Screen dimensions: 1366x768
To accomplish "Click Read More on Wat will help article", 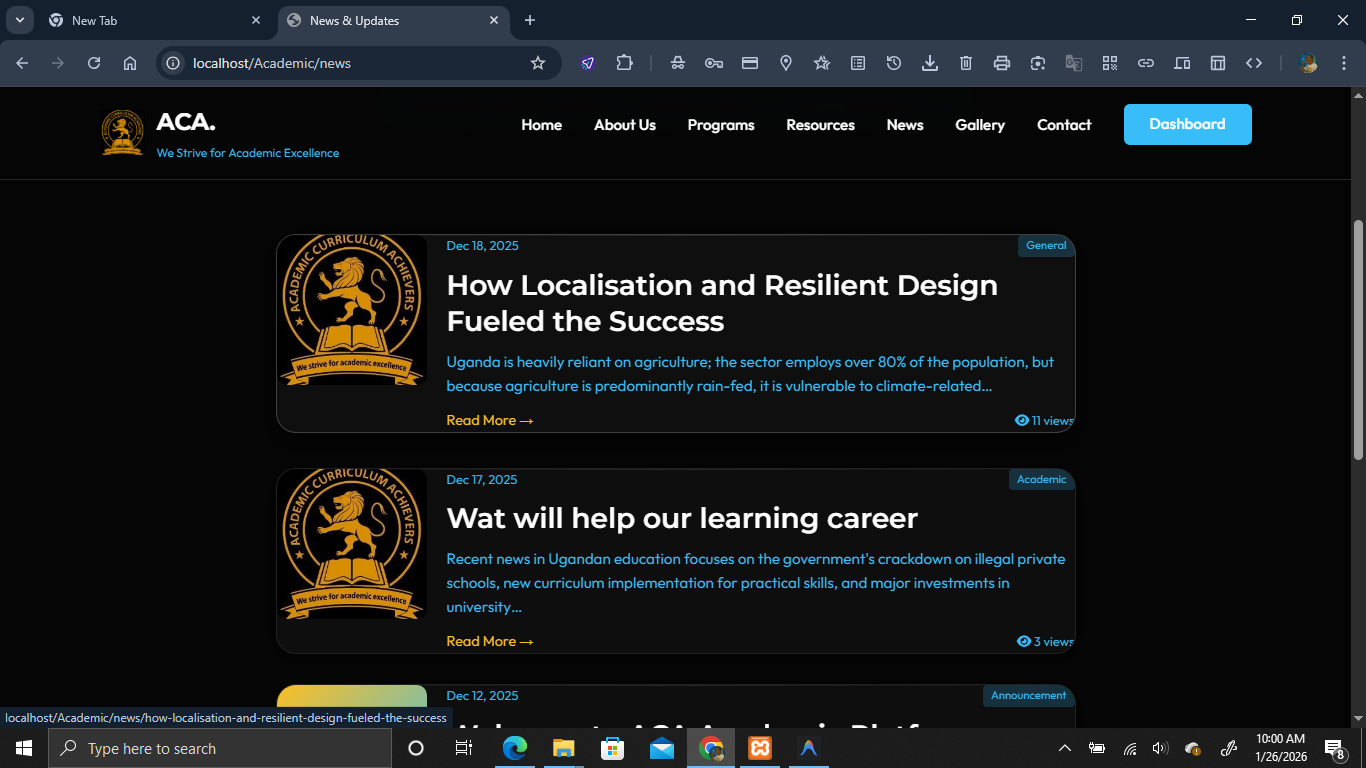I will tap(489, 641).
